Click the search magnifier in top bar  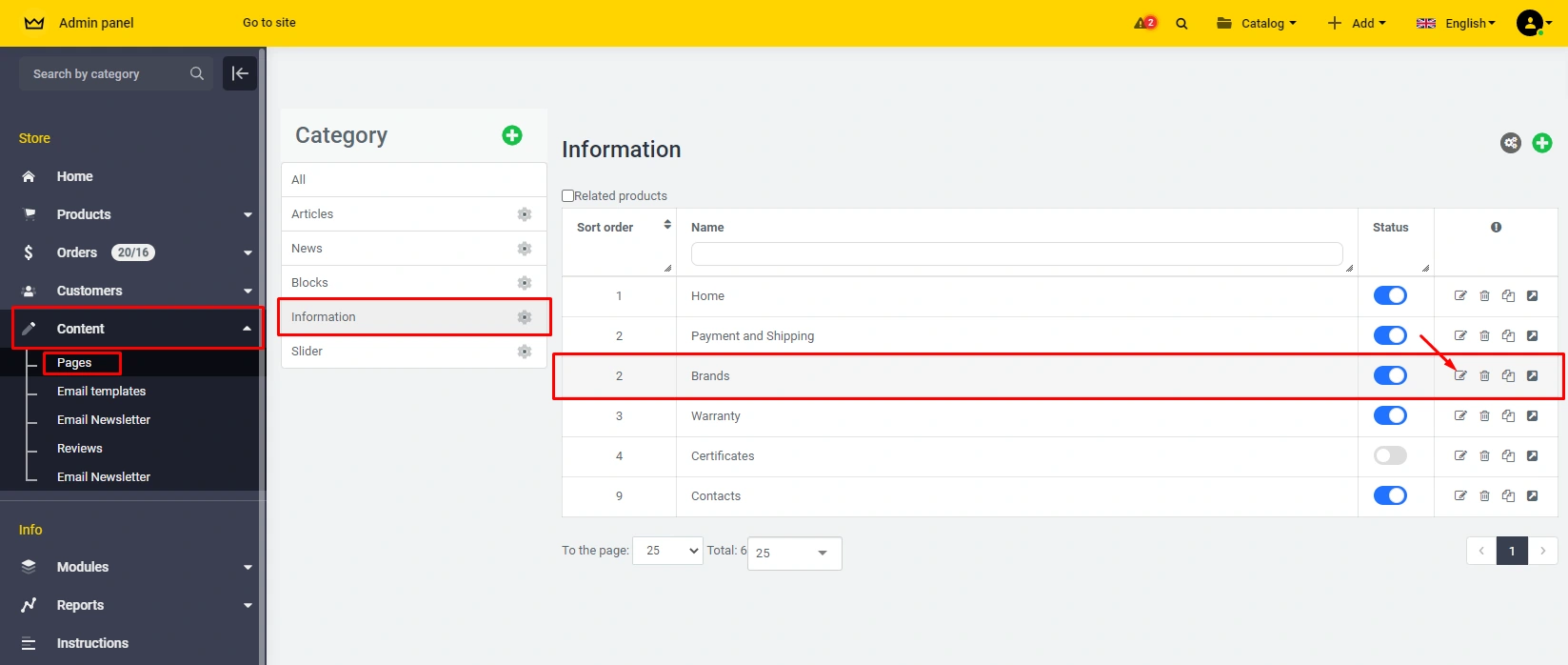(x=1181, y=24)
